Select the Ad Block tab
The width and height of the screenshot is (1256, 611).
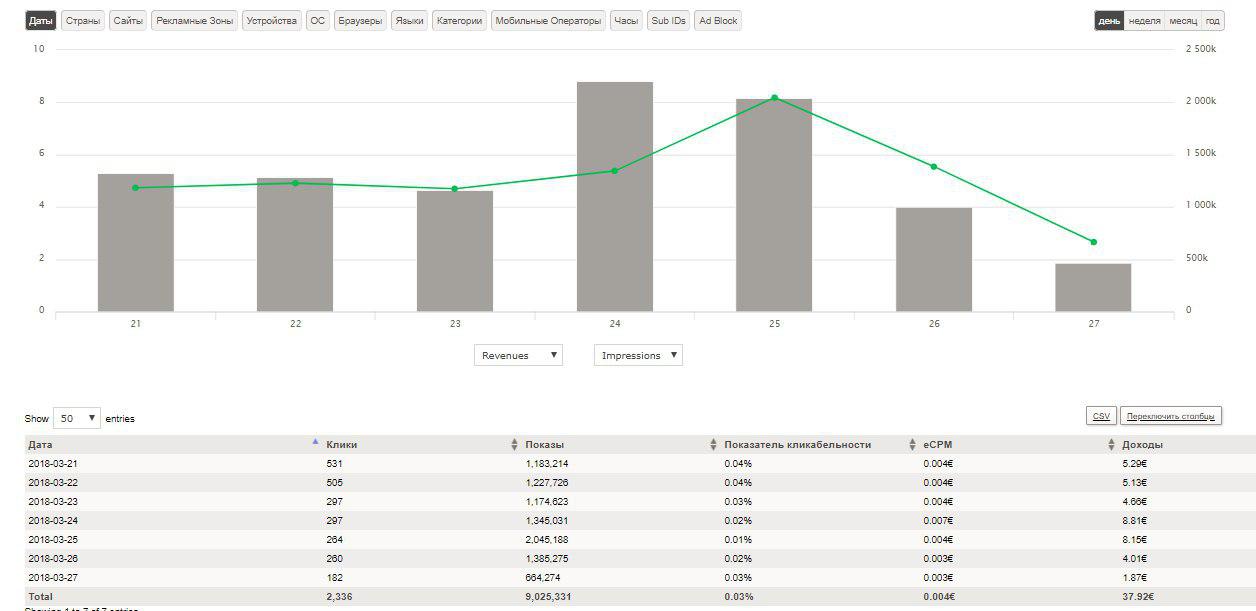pyautogui.click(x=718, y=21)
